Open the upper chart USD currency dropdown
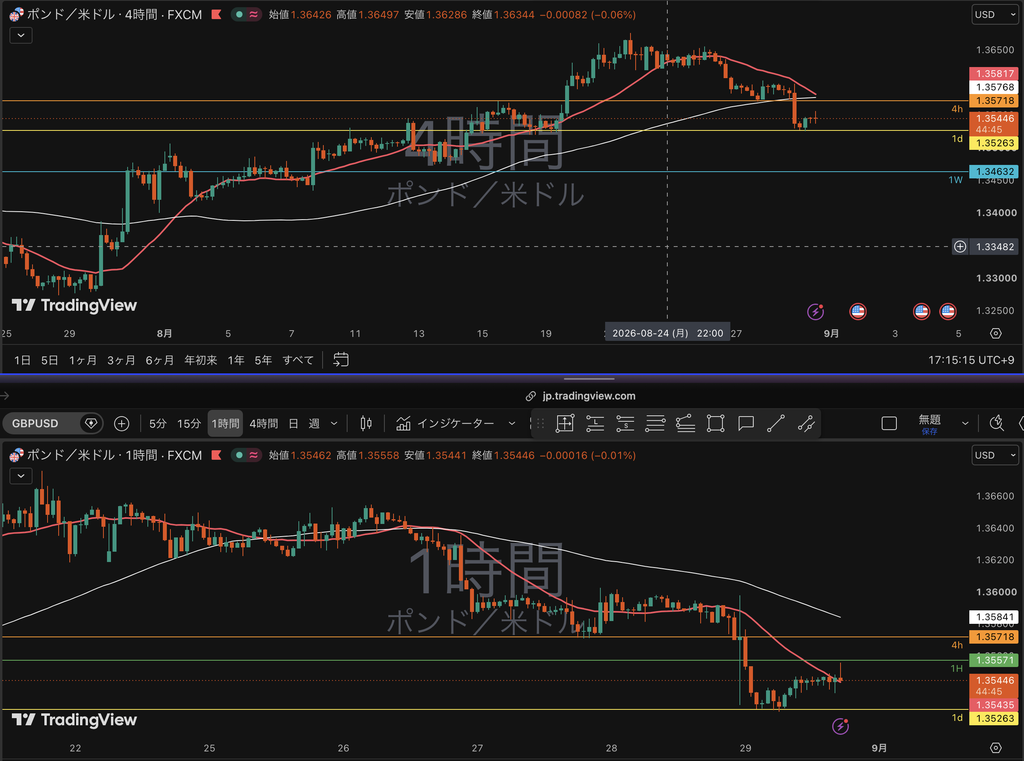1024x761 pixels. click(x=995, y=14)
